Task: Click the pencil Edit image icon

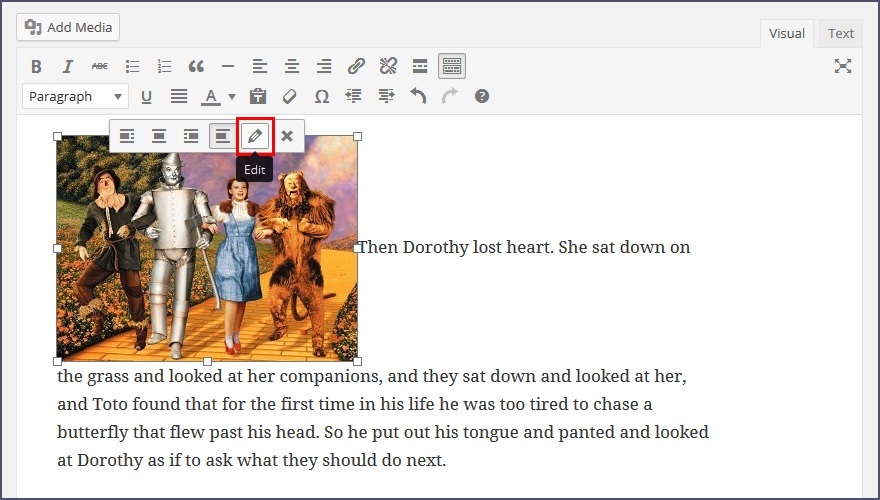Action: (255, 136)
